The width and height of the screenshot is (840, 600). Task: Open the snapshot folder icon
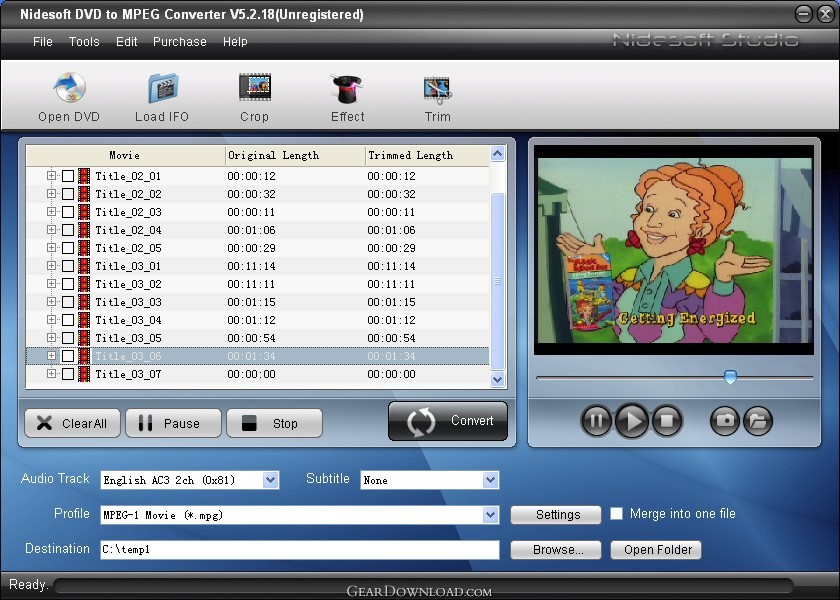pyautogui.click(x=758, y=421)
